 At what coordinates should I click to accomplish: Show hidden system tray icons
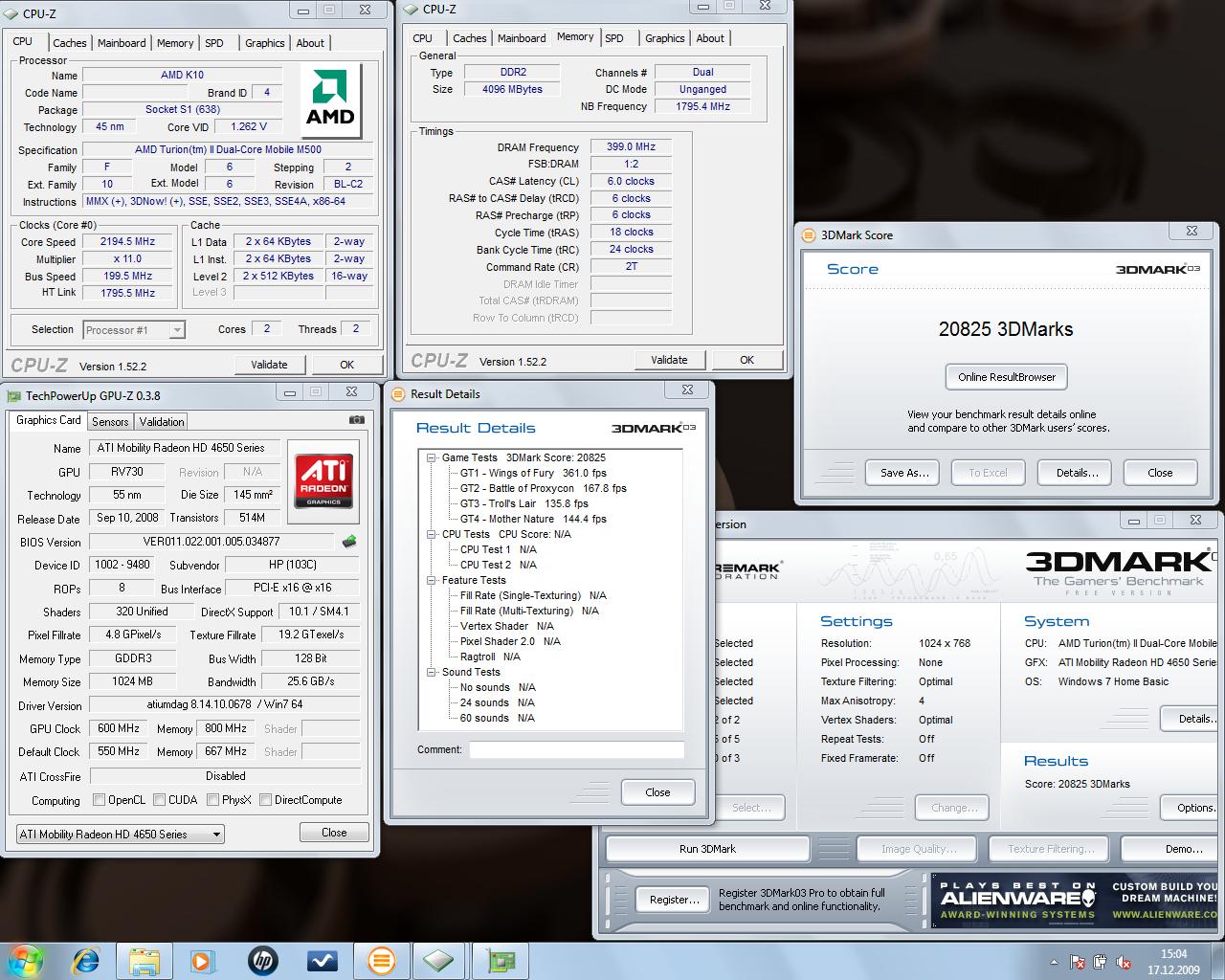coord(1056,962)
